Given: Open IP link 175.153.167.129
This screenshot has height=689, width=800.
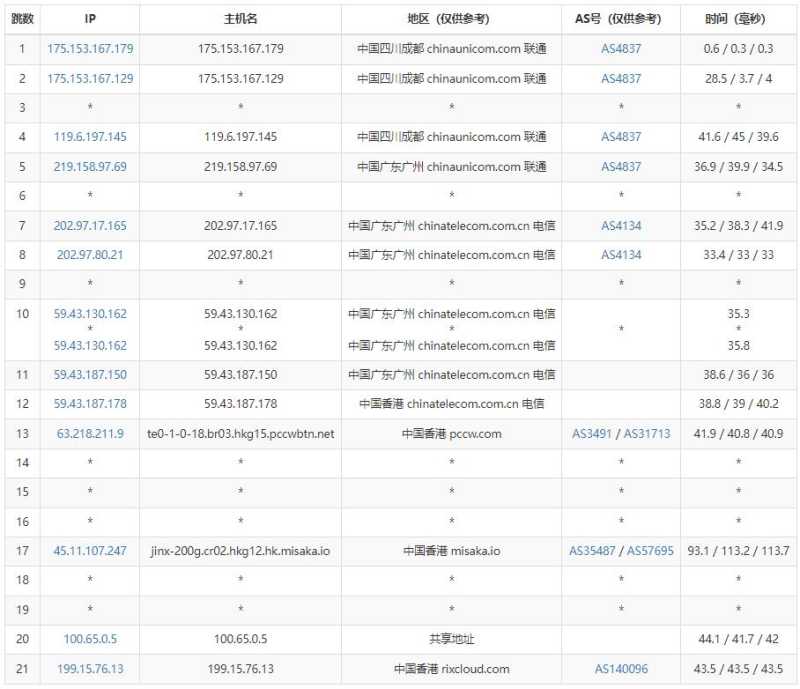Looking at the screenshot, I should coord(90,79).
